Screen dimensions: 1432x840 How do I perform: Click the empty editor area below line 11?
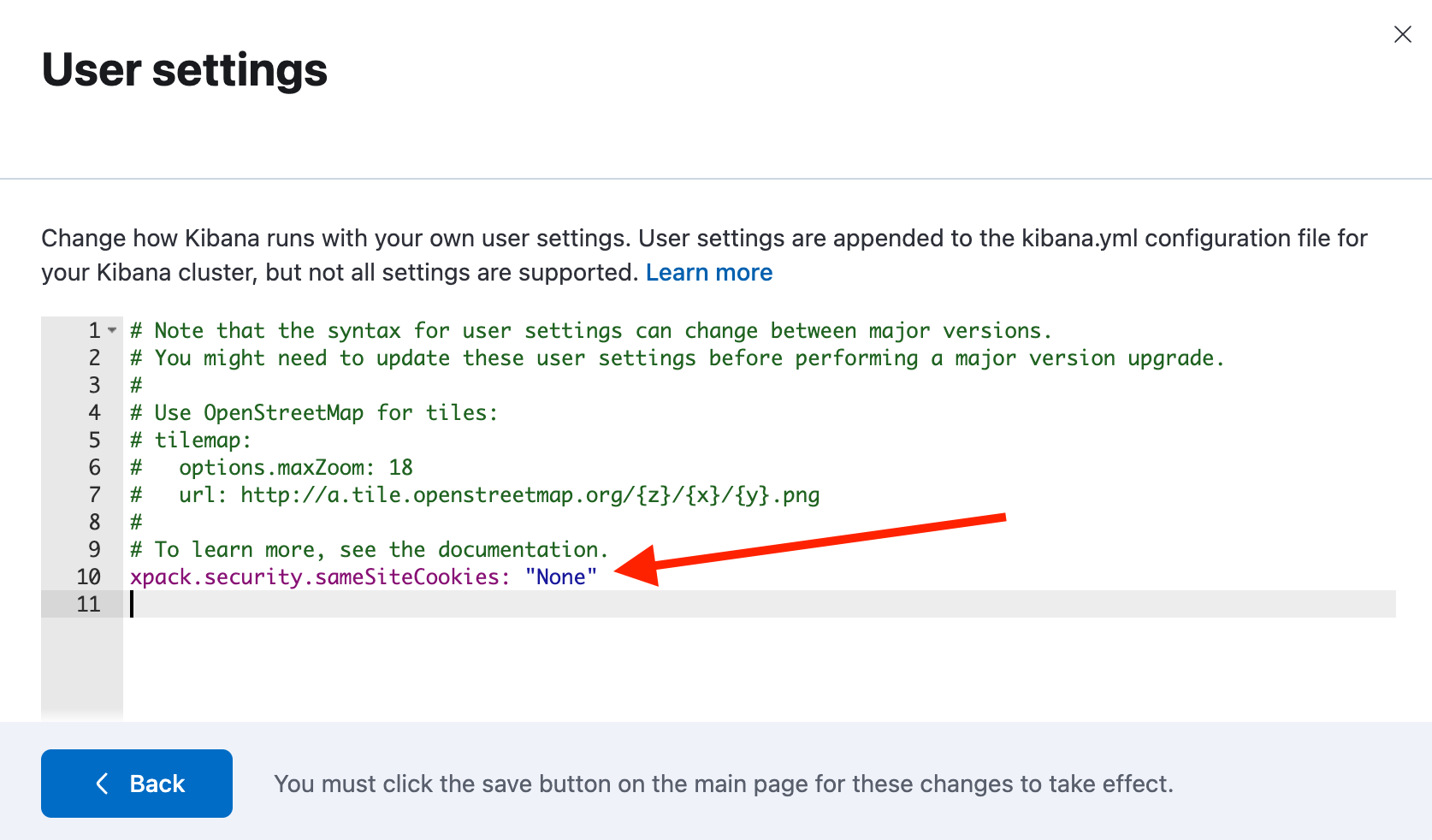pyautogui.click(x=760, y=667)
